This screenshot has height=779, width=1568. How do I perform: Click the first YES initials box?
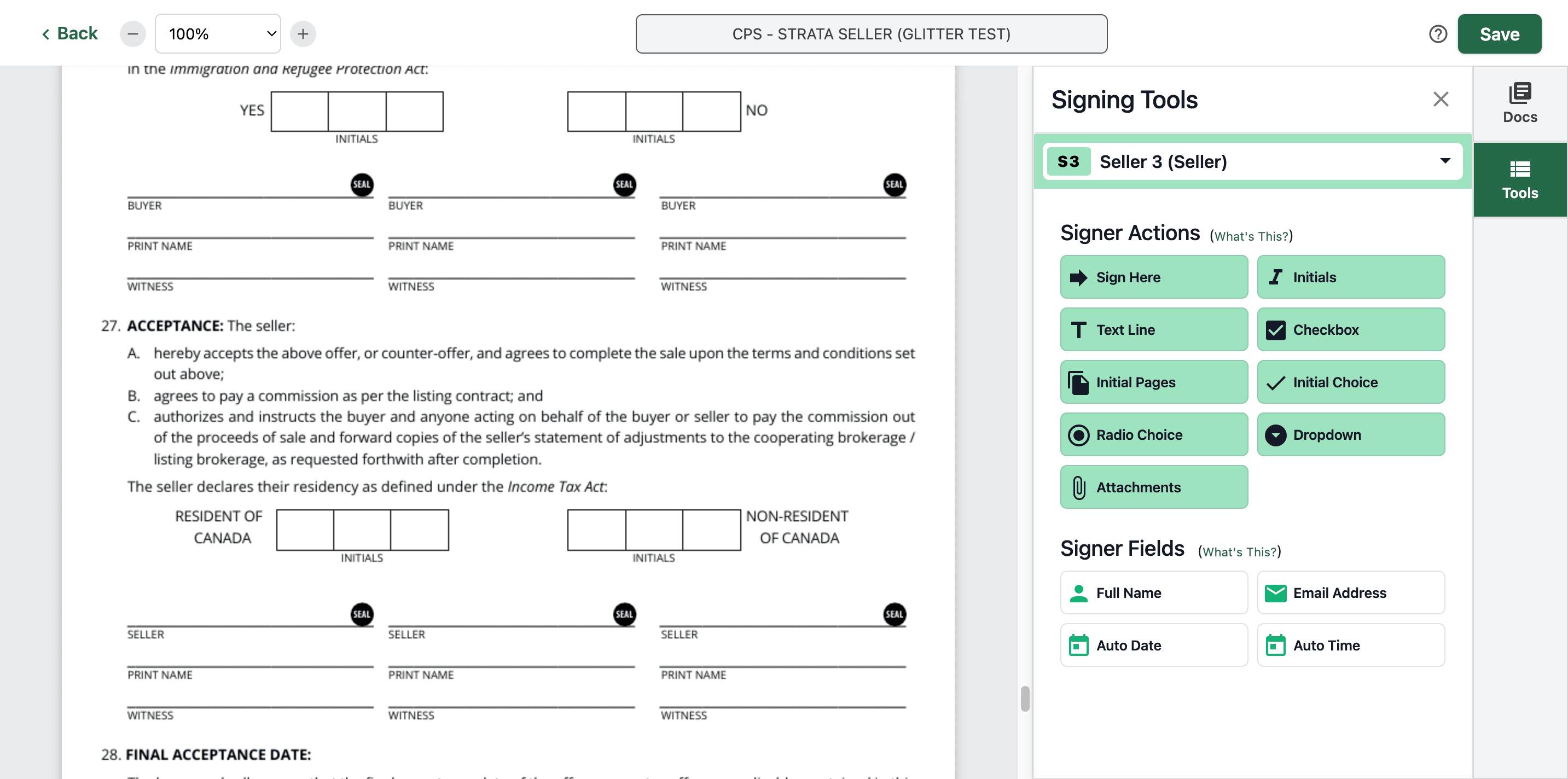(299, 112)
